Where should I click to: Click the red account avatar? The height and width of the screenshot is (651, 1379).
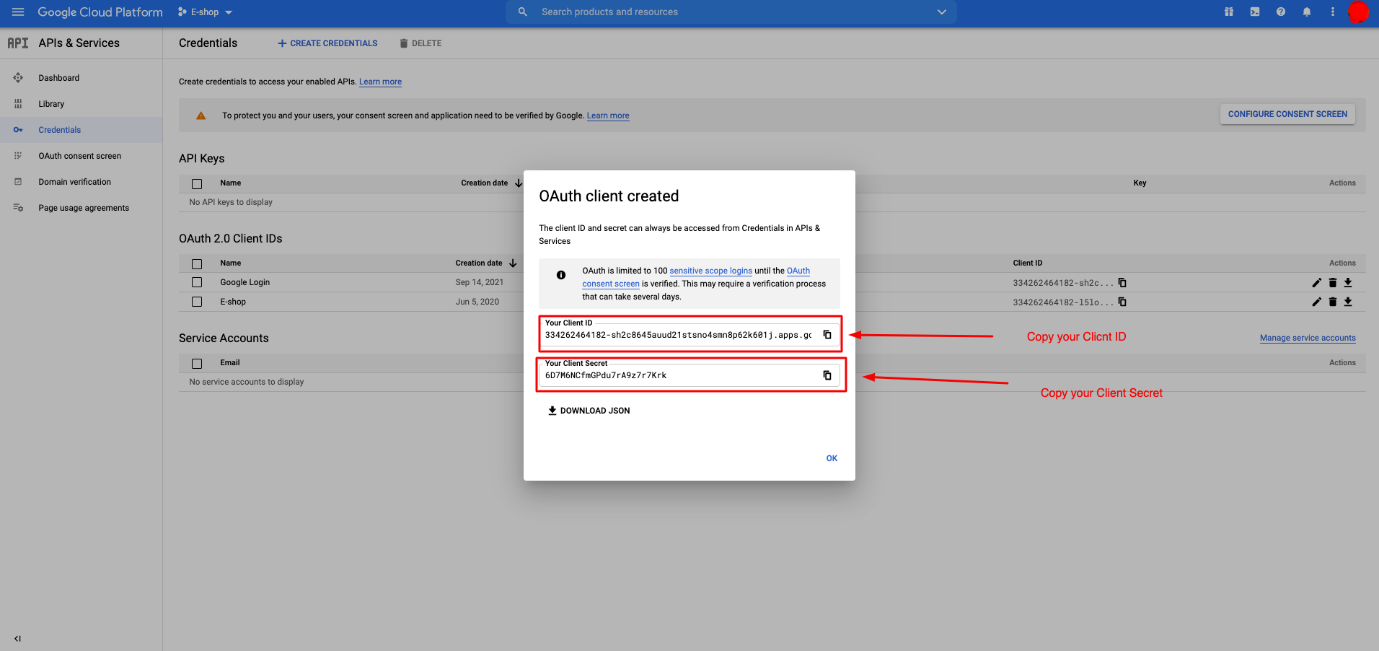click(1358, 12)
